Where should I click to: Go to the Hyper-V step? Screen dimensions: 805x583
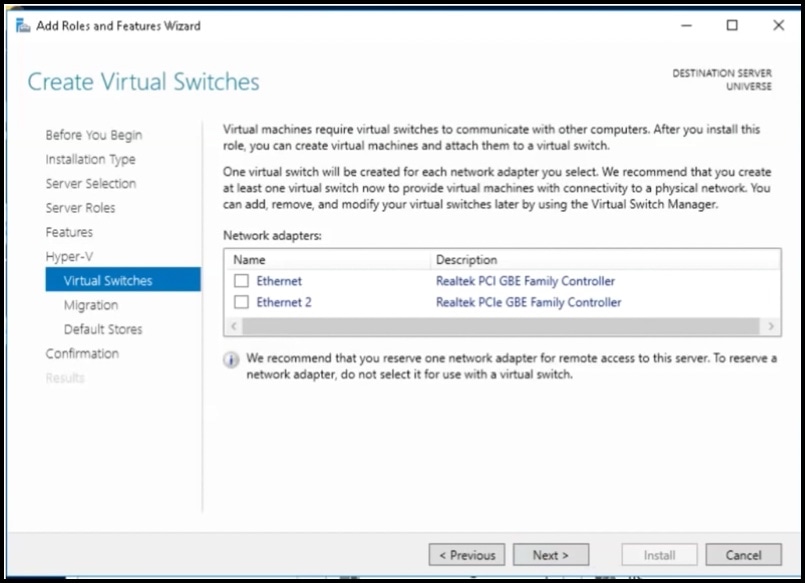point(69,256)
